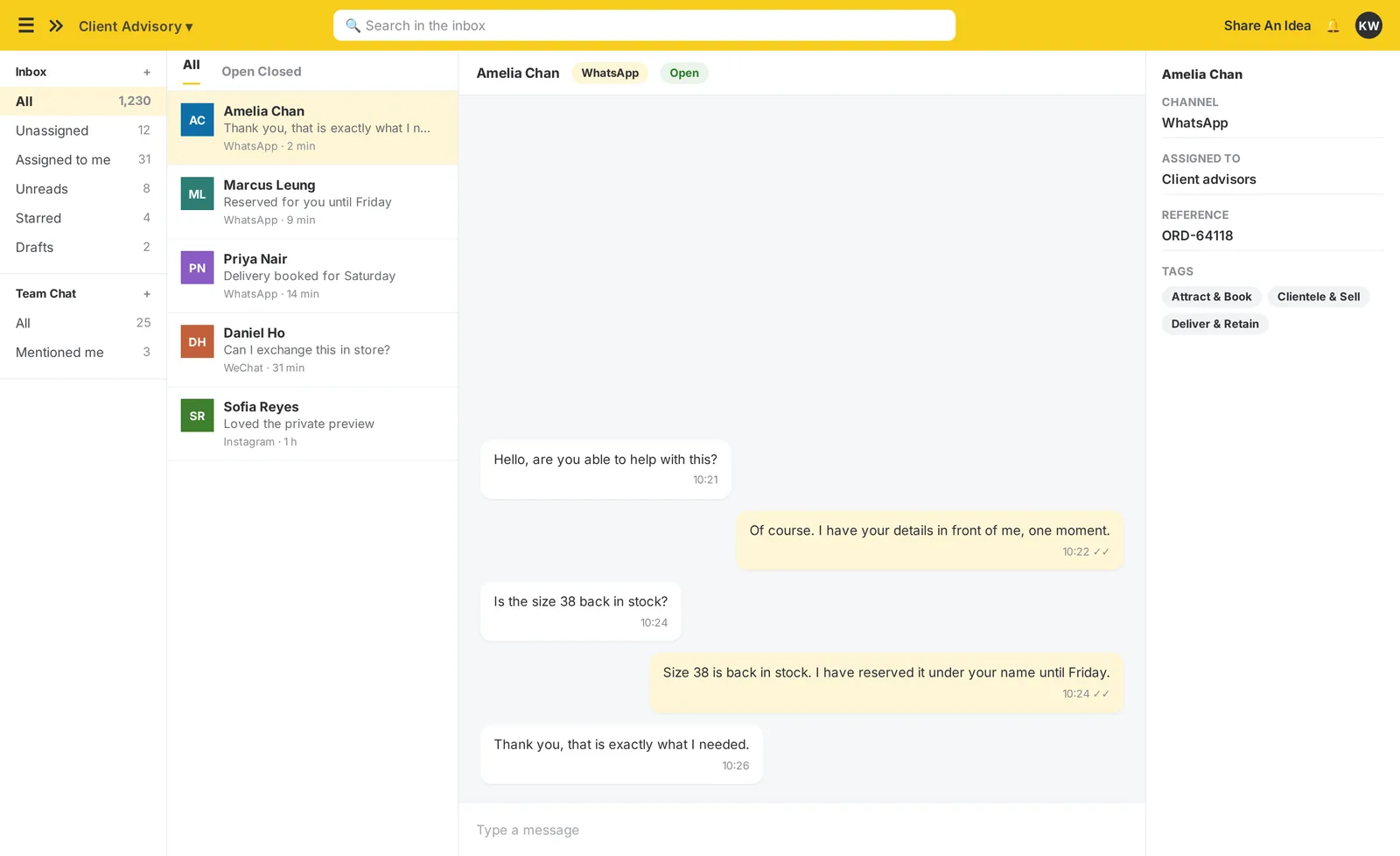1400x856 pixels.
Task: Open the KW user avatar menu
Action: click(1368, 25)
